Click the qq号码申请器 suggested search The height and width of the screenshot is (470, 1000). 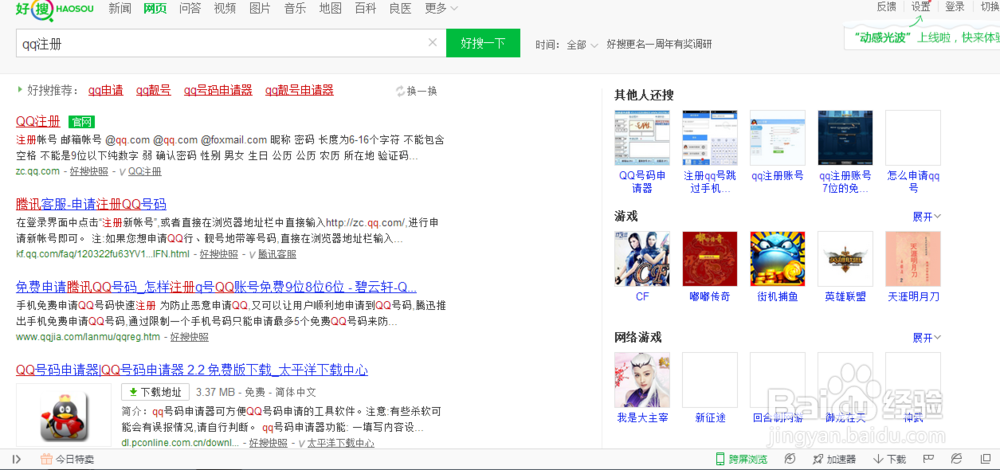pyautogui.click(x=218, y=91)
